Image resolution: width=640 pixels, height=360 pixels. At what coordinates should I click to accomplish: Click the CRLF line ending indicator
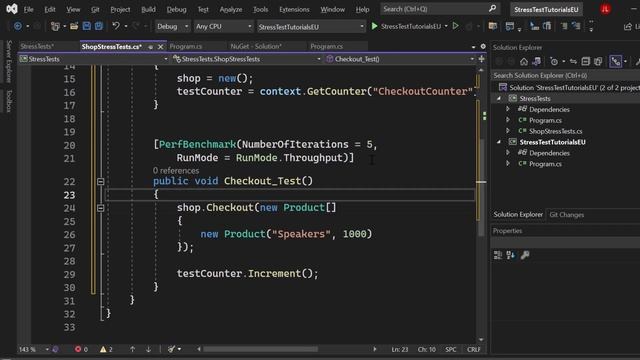[473, 349]
